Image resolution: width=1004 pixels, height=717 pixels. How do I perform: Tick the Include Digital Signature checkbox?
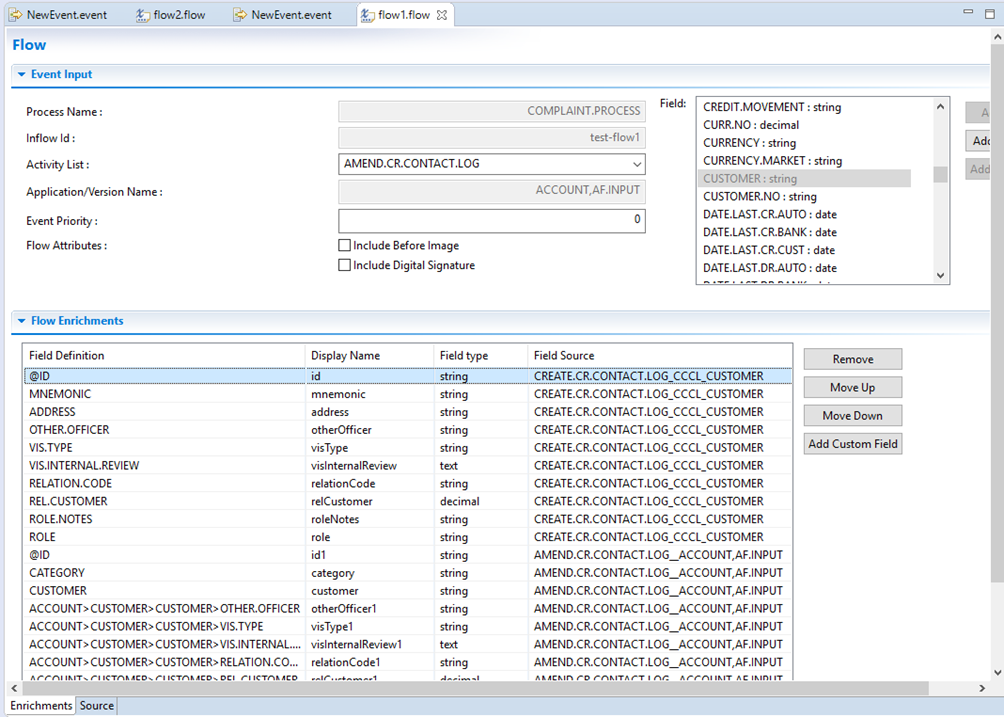[345, 266]
